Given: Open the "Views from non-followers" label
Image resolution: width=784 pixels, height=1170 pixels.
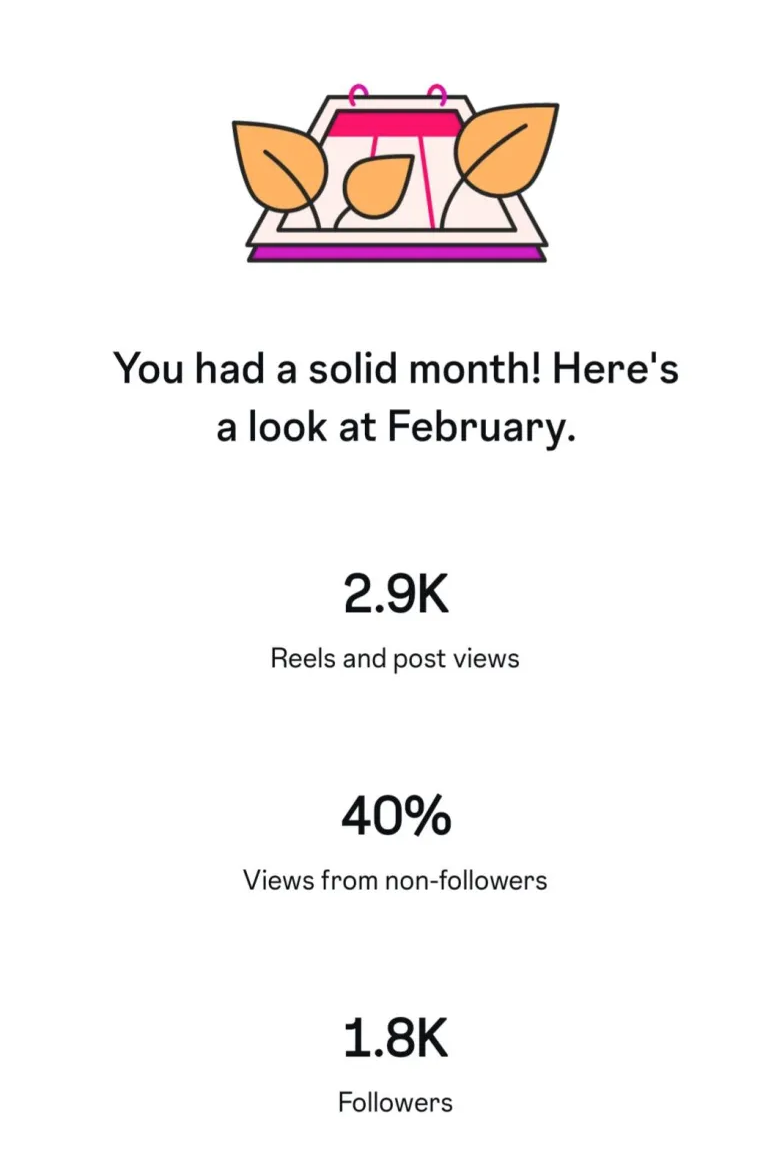Looking at the screenshot, I should (396, 881).
